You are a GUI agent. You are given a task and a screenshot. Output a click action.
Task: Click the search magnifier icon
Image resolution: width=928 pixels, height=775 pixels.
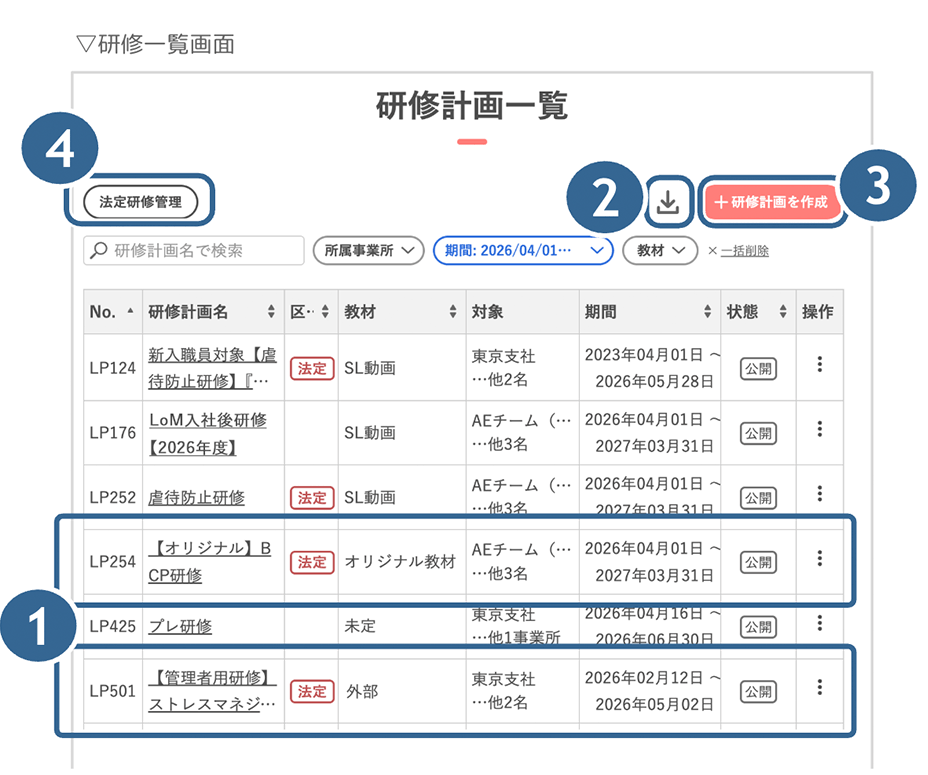pyautogui.click(x=98, y=250)
